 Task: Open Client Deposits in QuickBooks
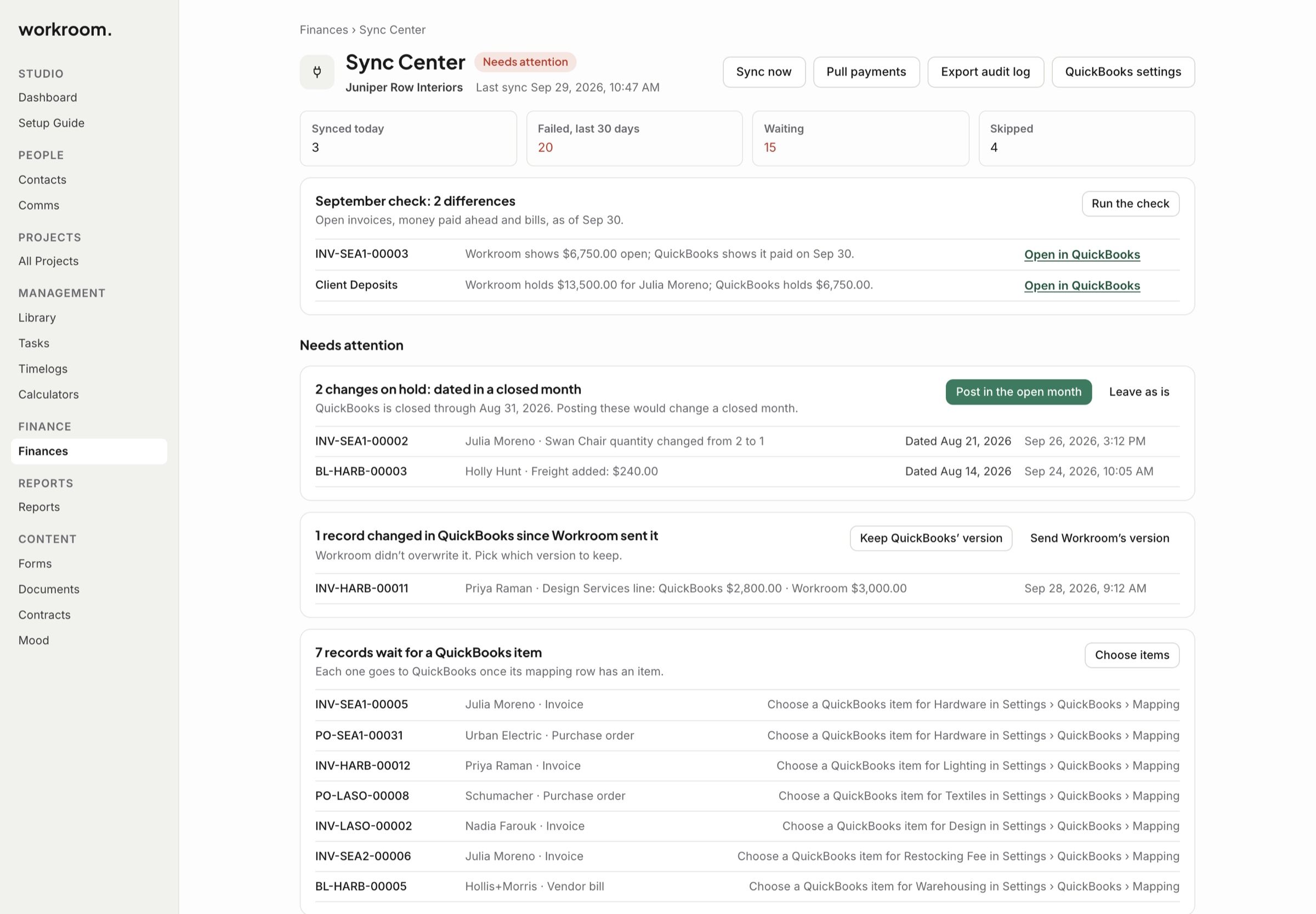pos(1082,285)
